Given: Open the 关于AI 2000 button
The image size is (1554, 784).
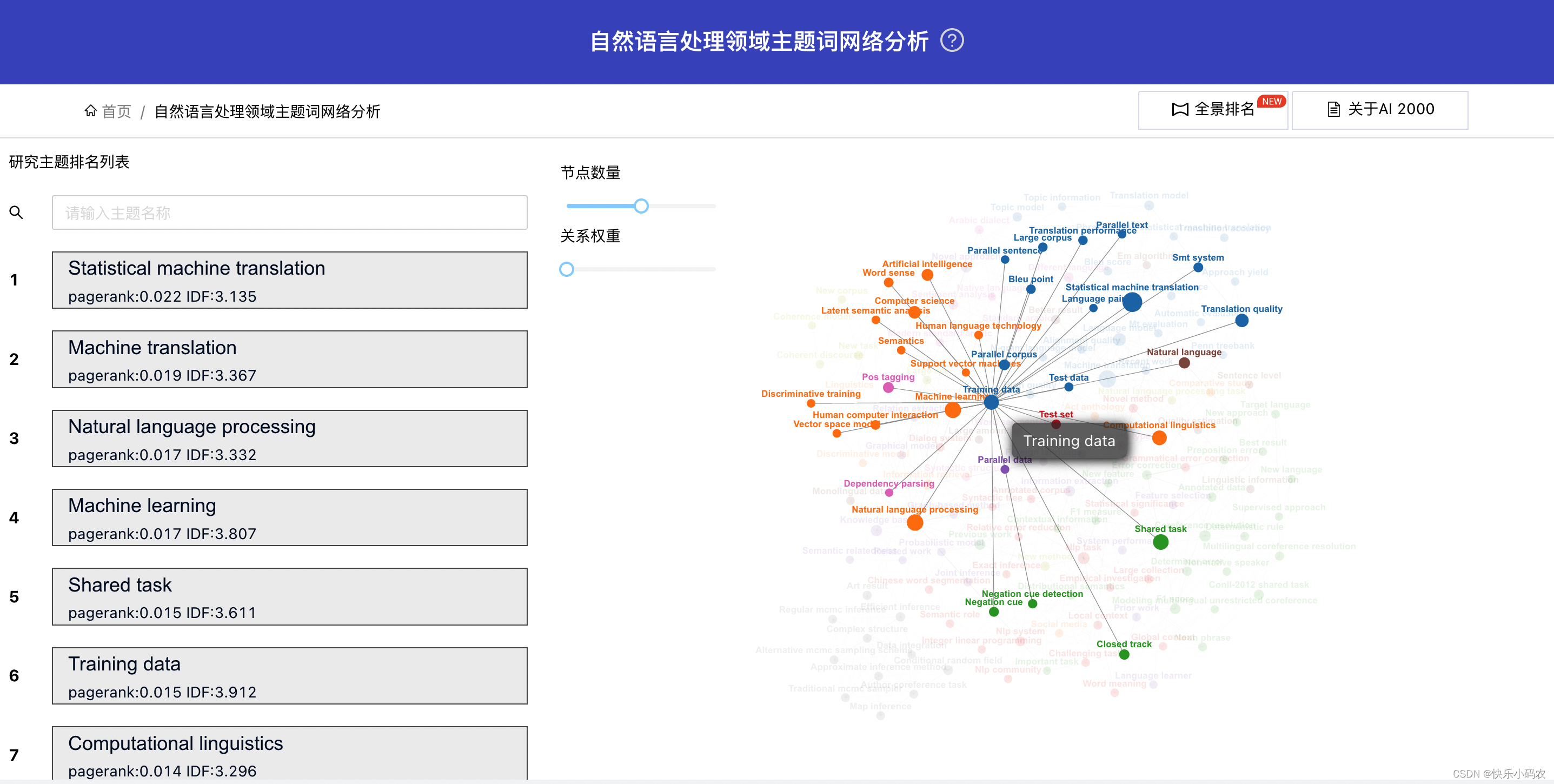Looking at the screenshot, I should [1380, 110].
